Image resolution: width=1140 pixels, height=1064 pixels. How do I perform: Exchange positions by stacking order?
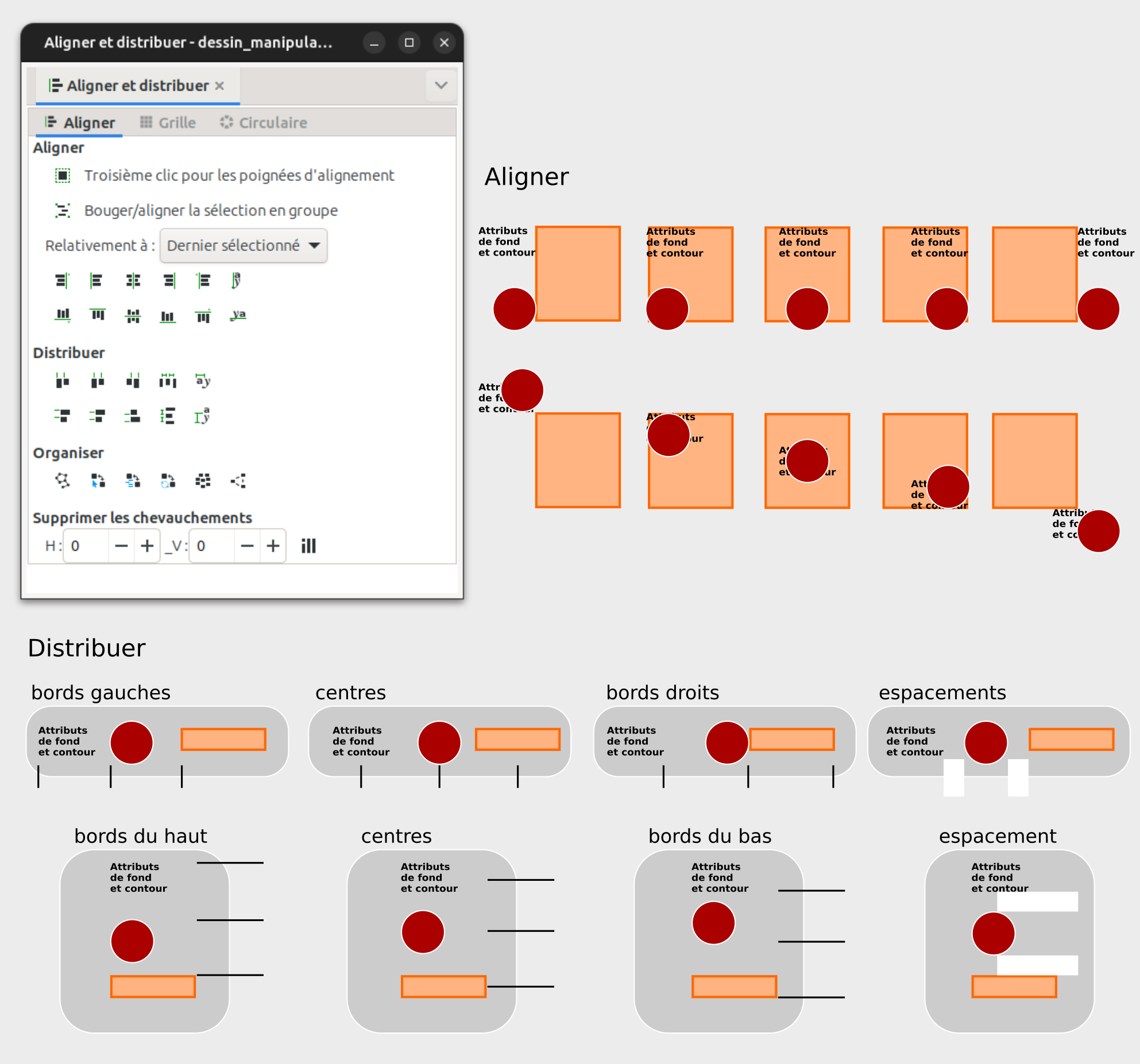coord(133,481)
